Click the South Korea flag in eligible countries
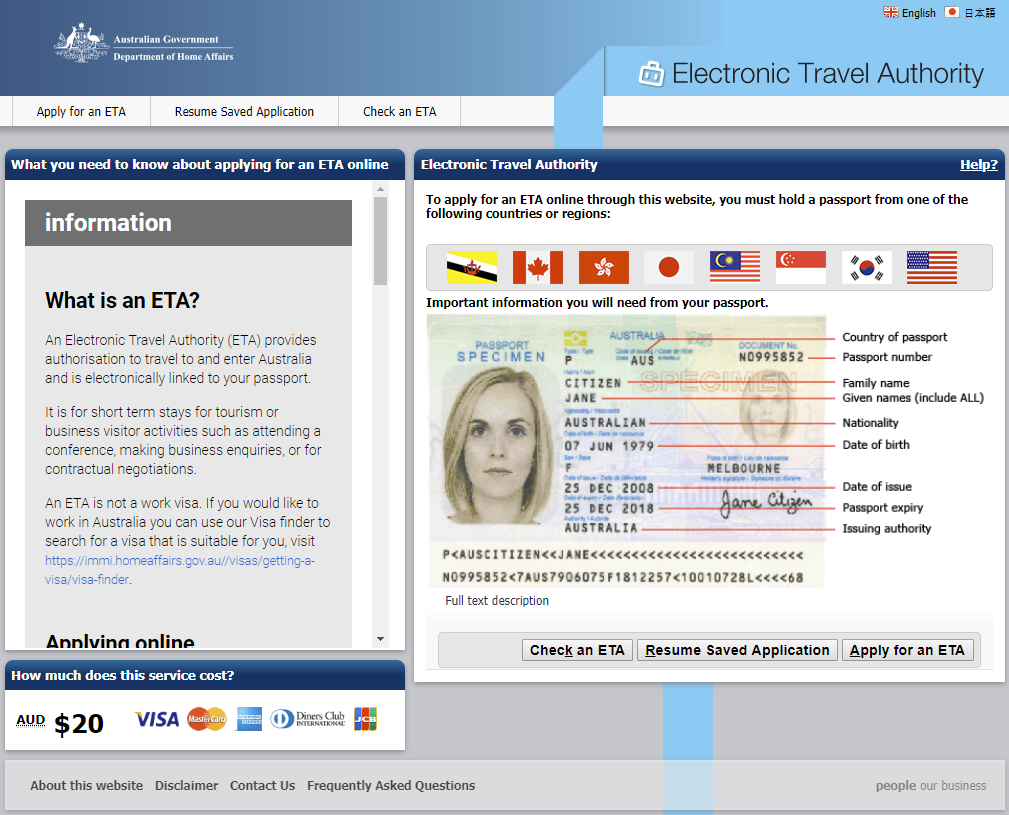Viewport: 1009px width, 815px height. tap(867, 267)
